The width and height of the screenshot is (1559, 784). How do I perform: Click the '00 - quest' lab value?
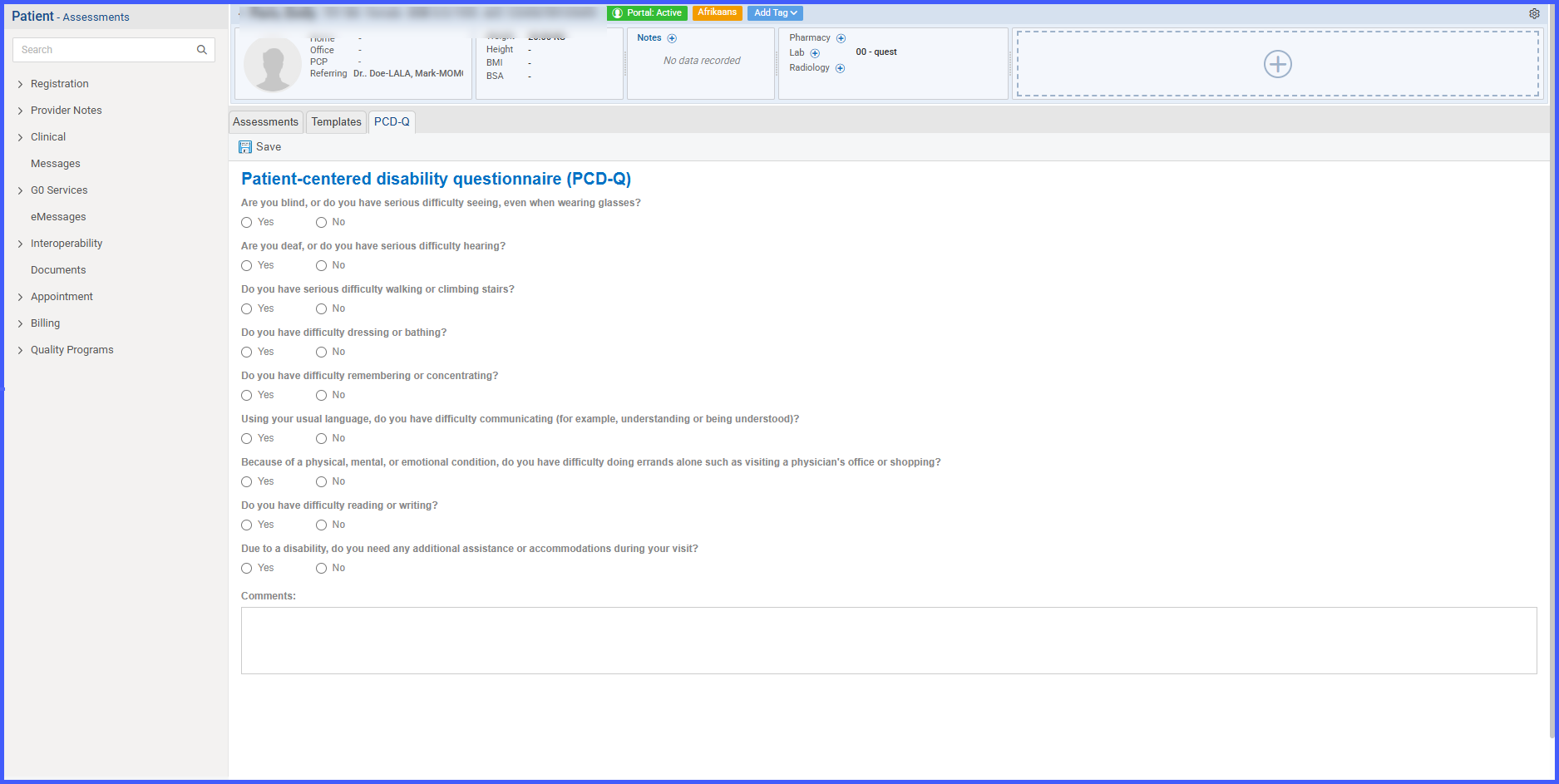(x=876, y=52)
